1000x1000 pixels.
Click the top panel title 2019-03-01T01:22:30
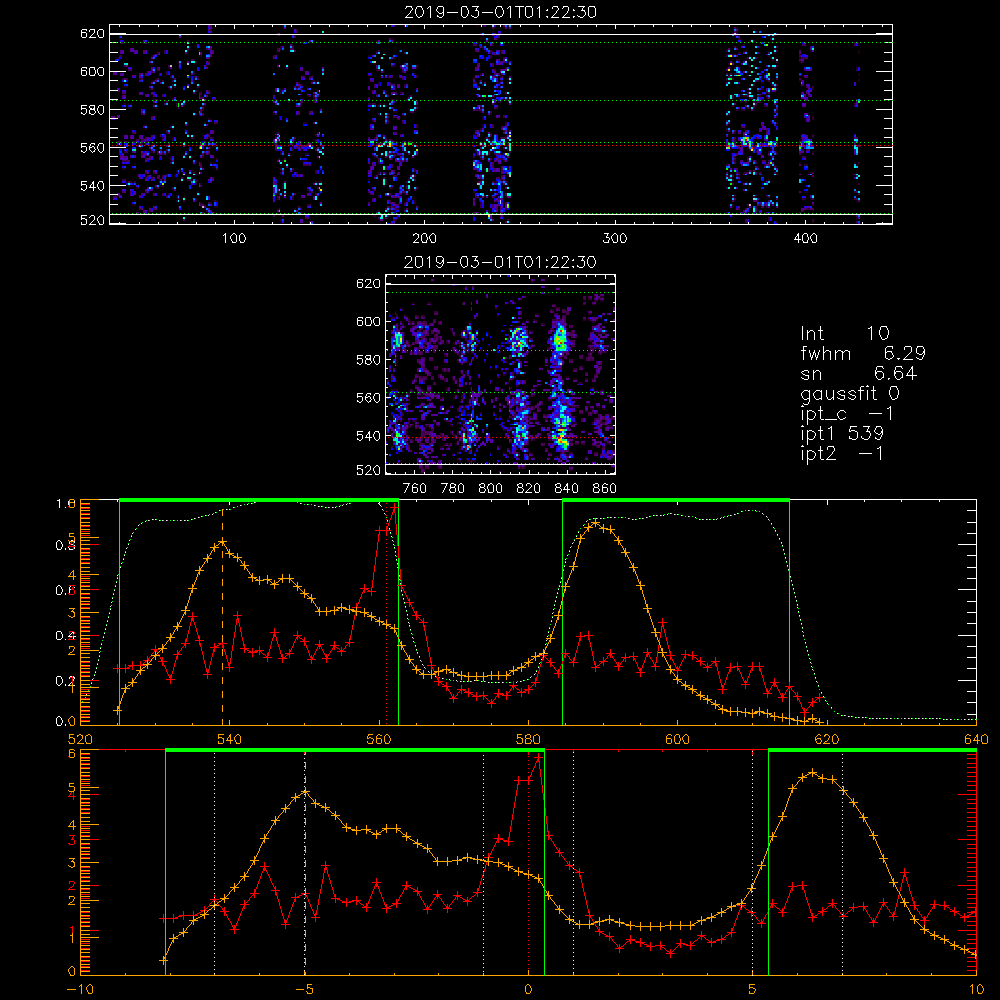click(x=501, y=12)
